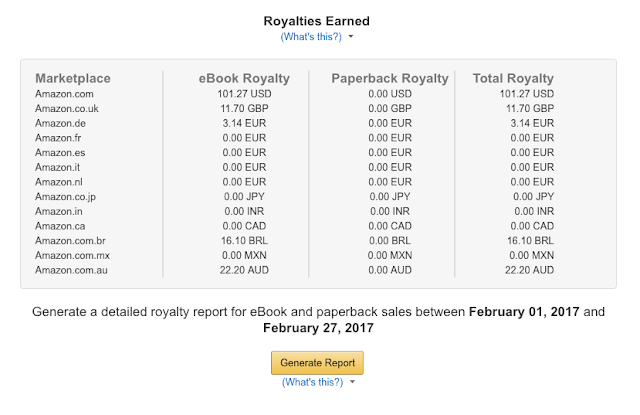The image size is (640, 415).
Task: Select the Amazon.in marketplace entry
Action: (x=61, y=211)
